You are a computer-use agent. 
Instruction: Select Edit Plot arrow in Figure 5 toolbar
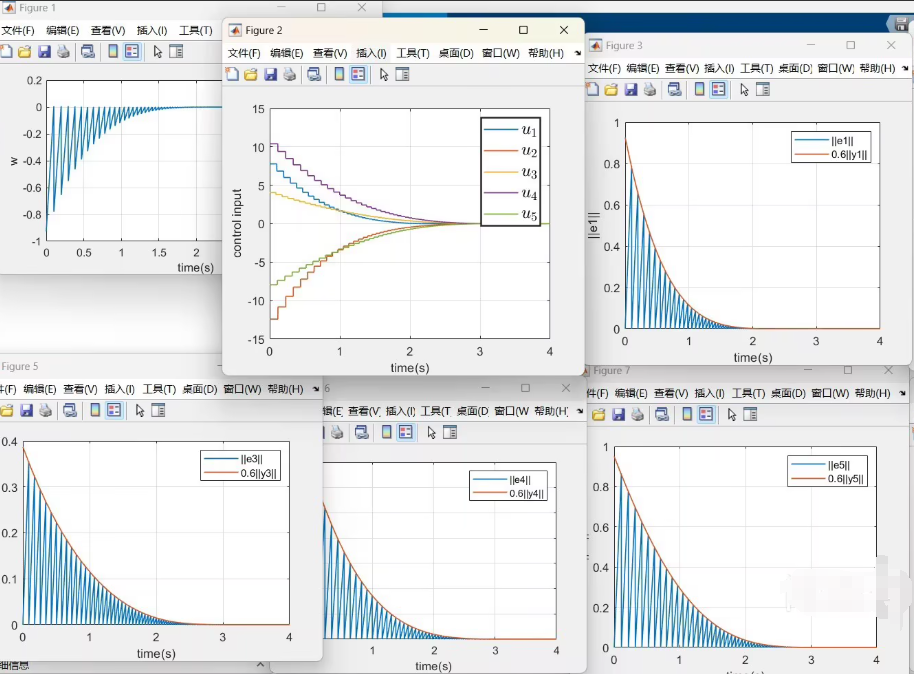pyautogui.click(x=140, y=410)
